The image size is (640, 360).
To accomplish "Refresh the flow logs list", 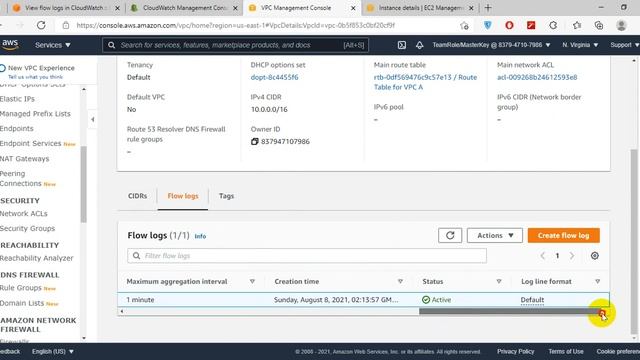I will pyautogui.click(x=450, y=235).
